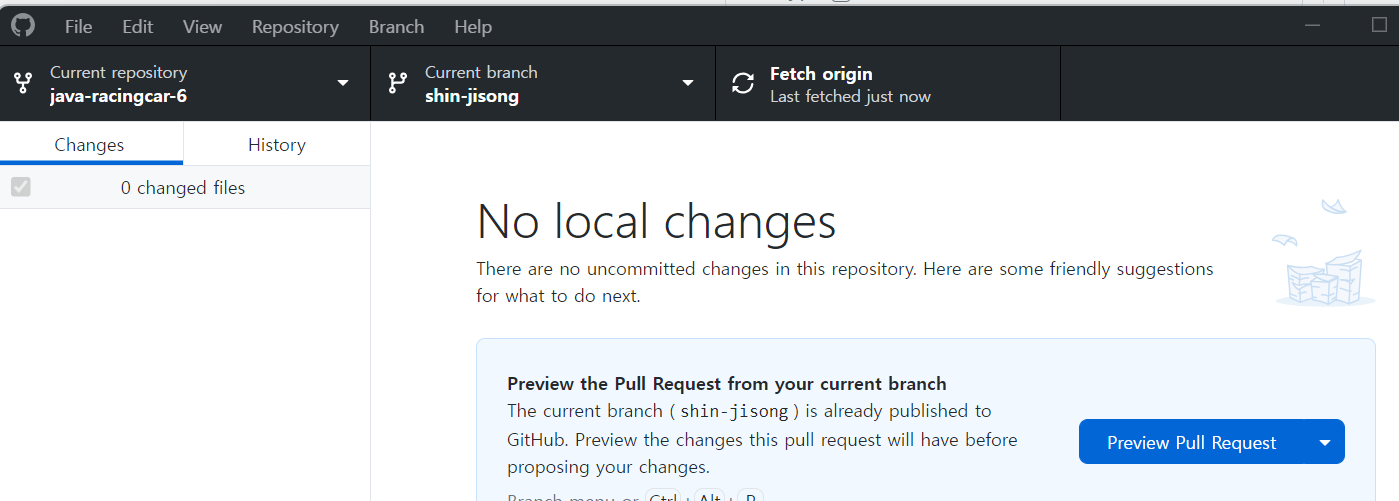Open the Help menu
This screenshot has width=1399, height=501.
pos(474,27)
